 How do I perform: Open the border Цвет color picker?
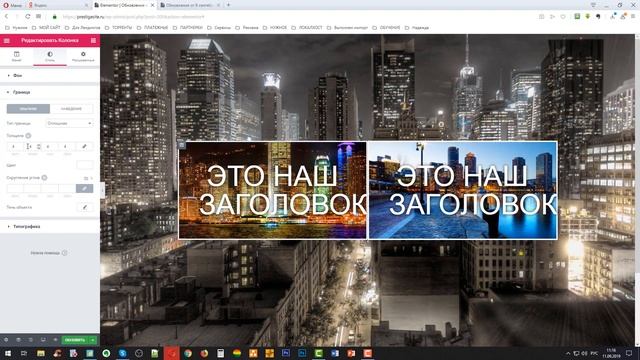84,165
